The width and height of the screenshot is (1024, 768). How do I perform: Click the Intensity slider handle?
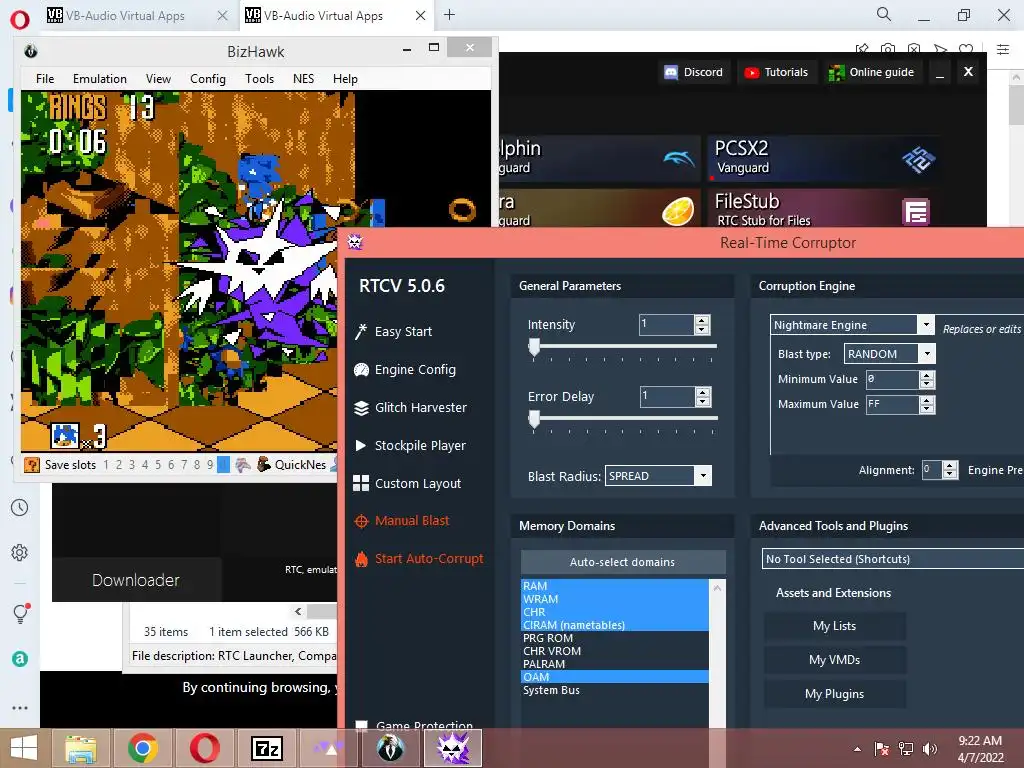pyautogui.click(x=534, y=347)
